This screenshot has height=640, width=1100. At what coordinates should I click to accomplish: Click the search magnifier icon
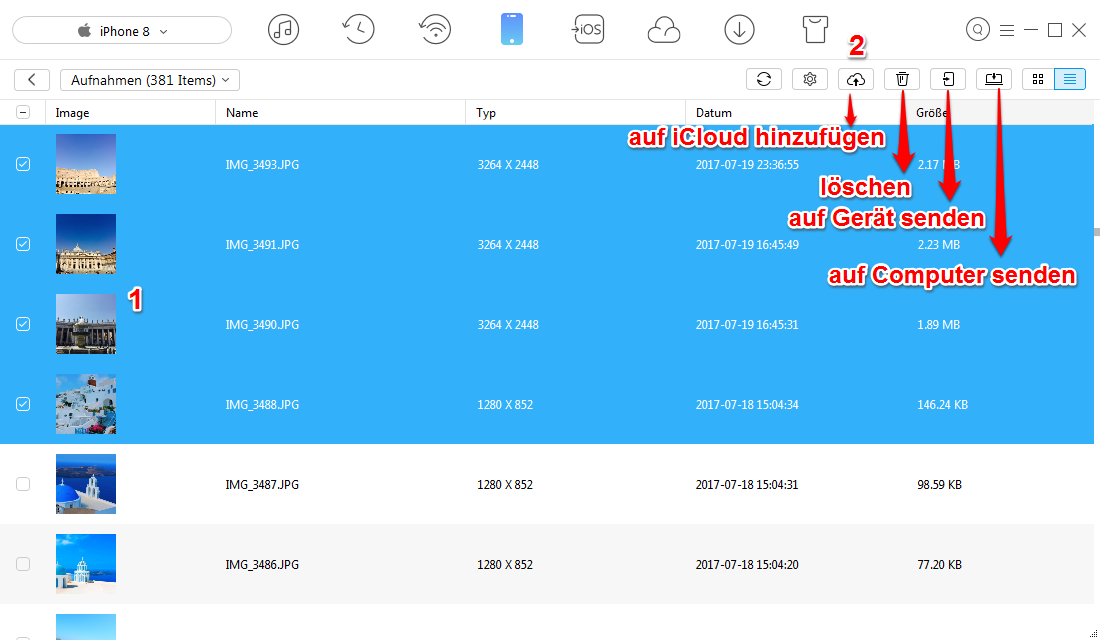pos(977,30)
